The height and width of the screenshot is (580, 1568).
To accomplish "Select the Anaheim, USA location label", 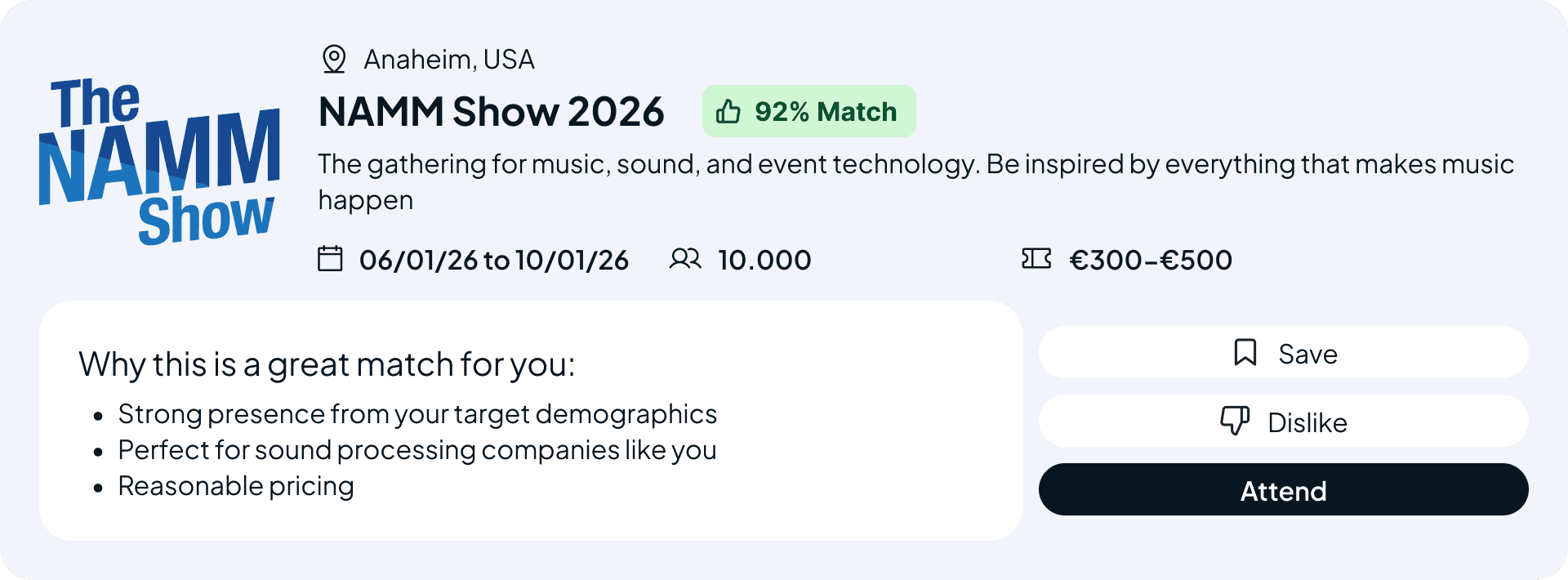I will point(448,59).
